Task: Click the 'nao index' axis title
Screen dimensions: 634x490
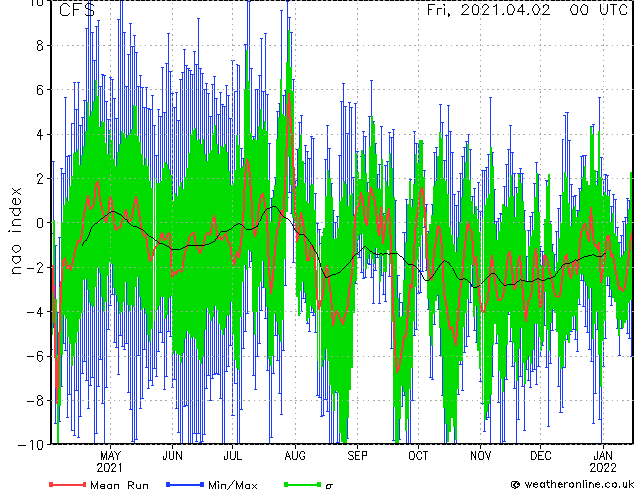Action: [x=15, y=230]
